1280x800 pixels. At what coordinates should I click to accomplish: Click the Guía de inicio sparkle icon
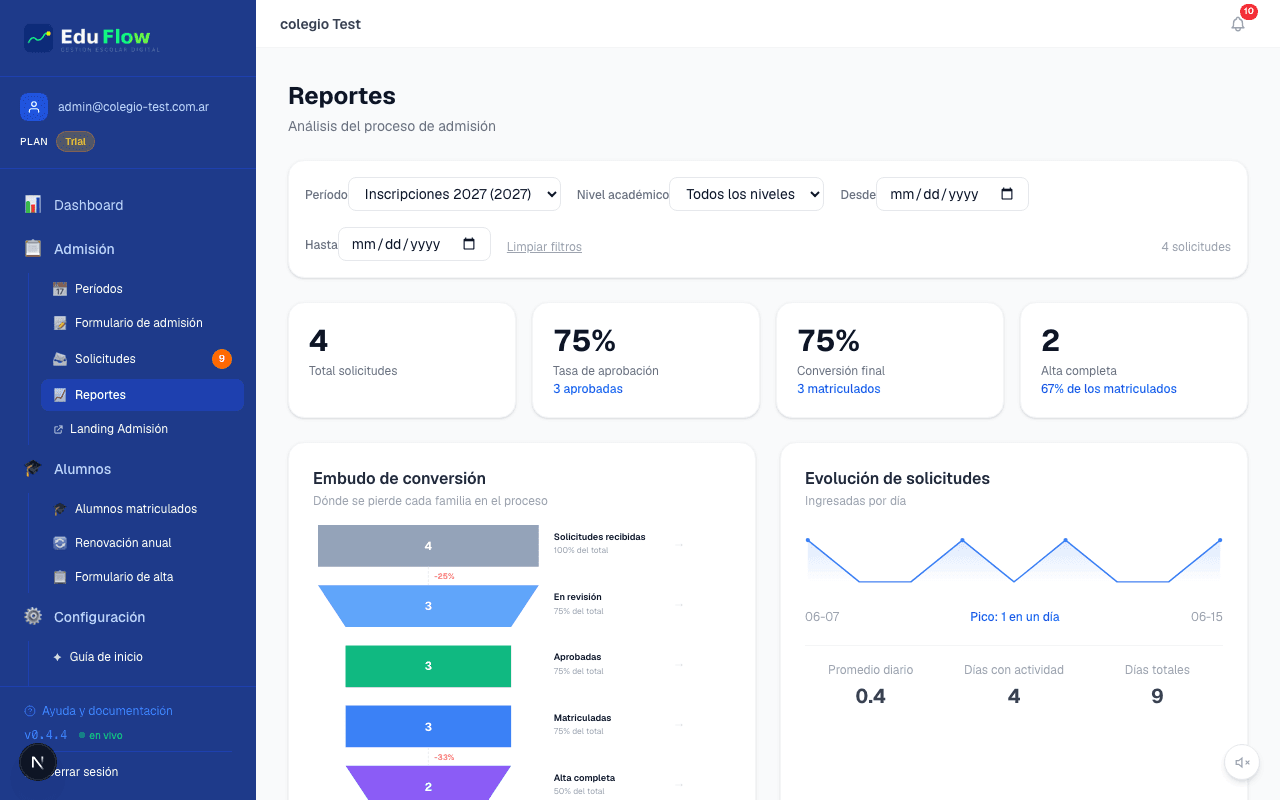[58, 657]
